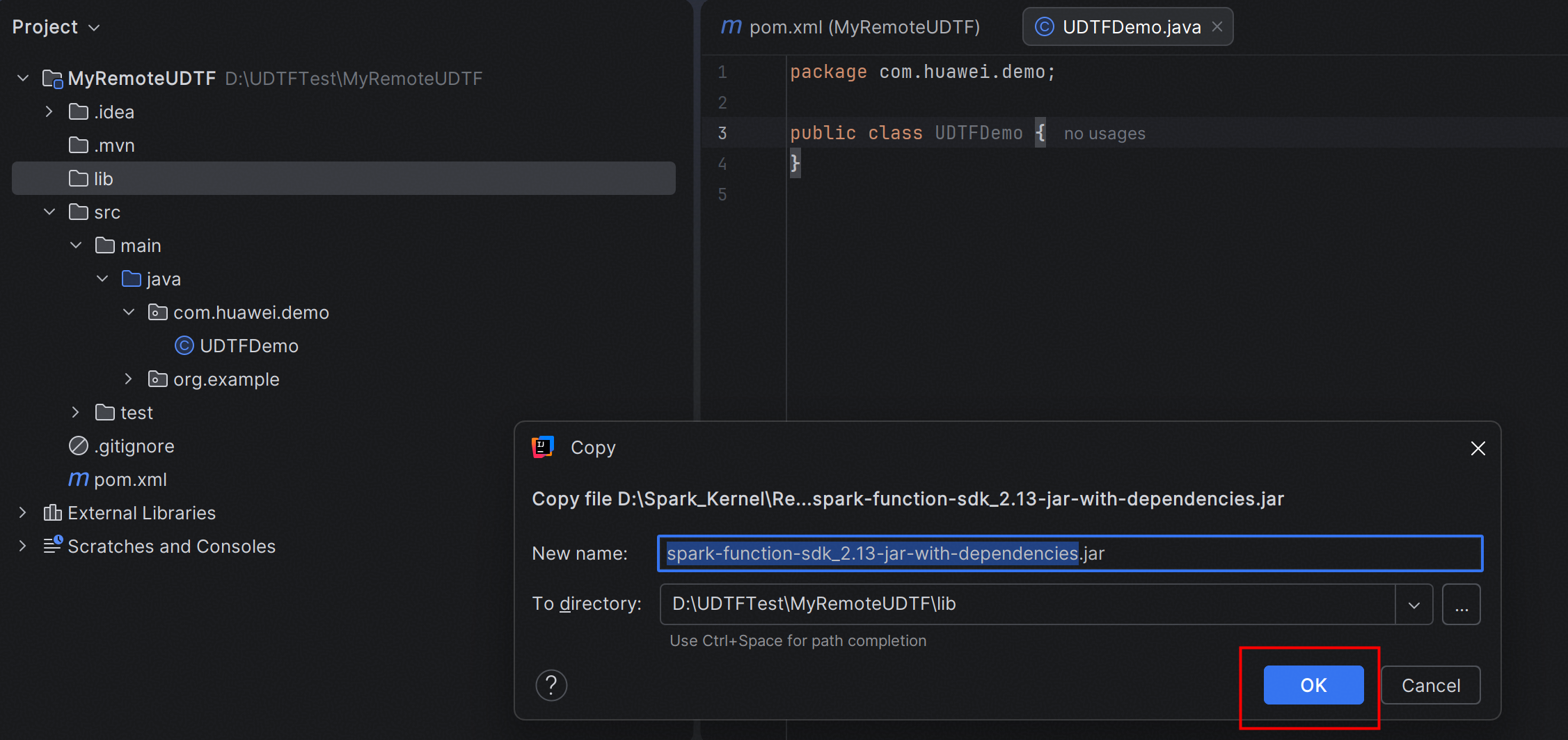Click the IntelliJ logo in Copy dialog
This screenshot has height=740, width=1568.
(543, 447)
